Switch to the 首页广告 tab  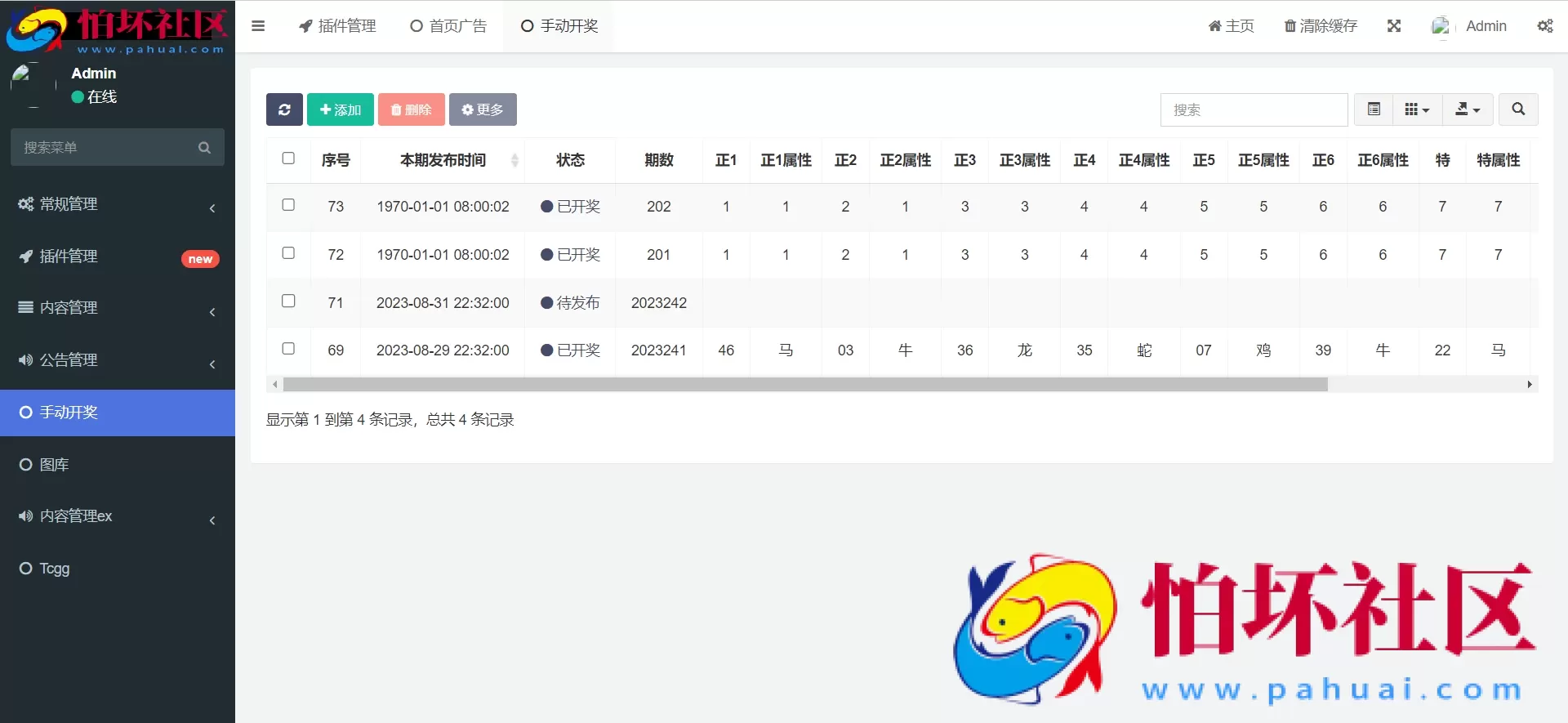[448, 26]
